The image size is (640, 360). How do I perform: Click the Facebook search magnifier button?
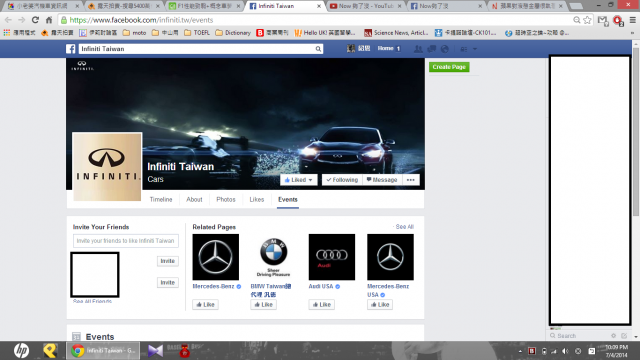point(318,49)
